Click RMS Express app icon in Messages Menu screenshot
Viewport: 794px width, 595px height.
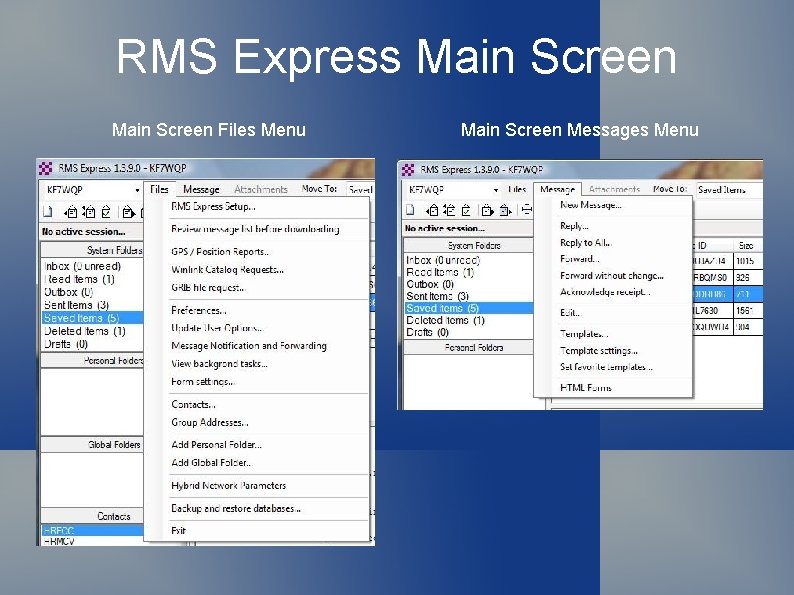tap(408, 170)
